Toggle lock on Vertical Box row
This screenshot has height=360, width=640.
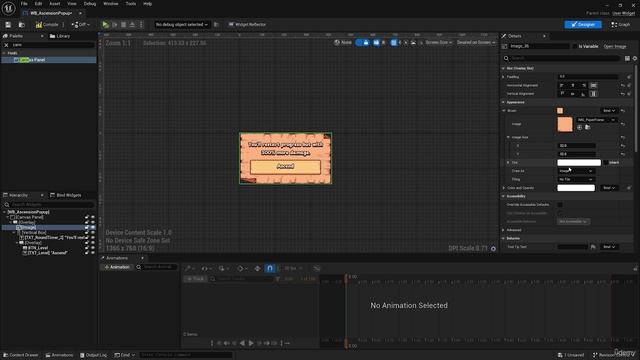[87, 233]
